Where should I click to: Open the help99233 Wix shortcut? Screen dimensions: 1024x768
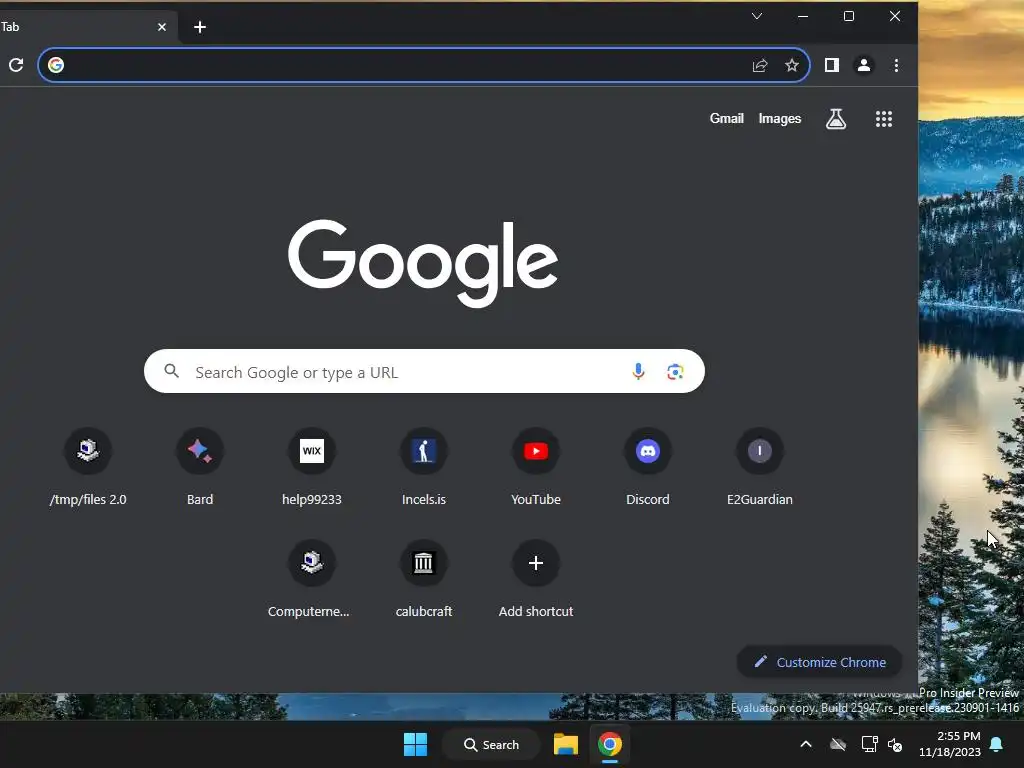[x=312, y=467]
